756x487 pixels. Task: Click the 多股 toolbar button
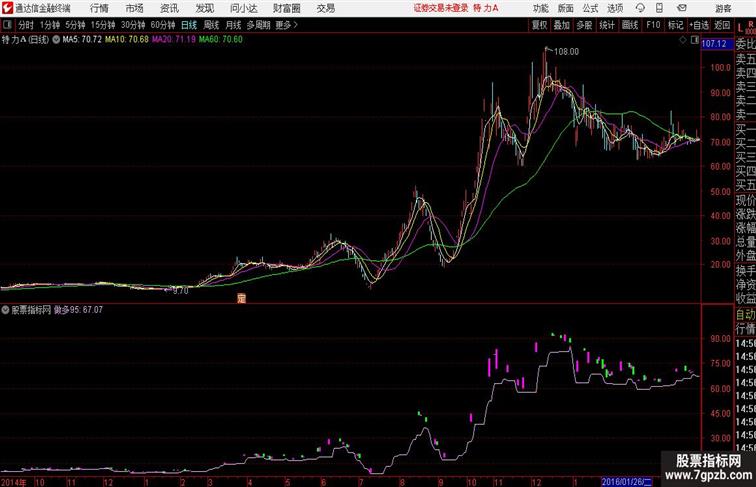click(x=584, y=25)
